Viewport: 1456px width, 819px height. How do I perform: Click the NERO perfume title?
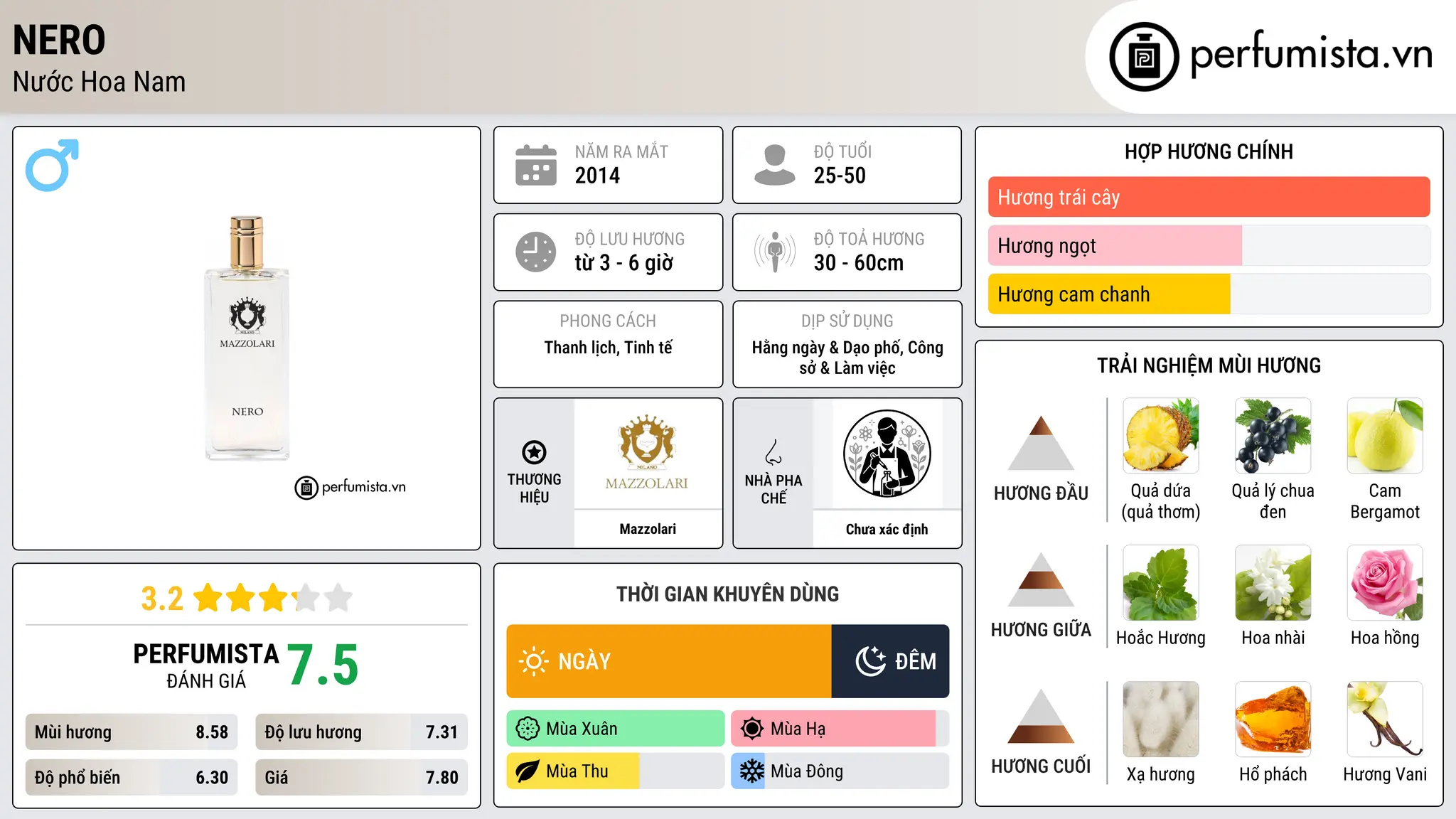(59, 40)
